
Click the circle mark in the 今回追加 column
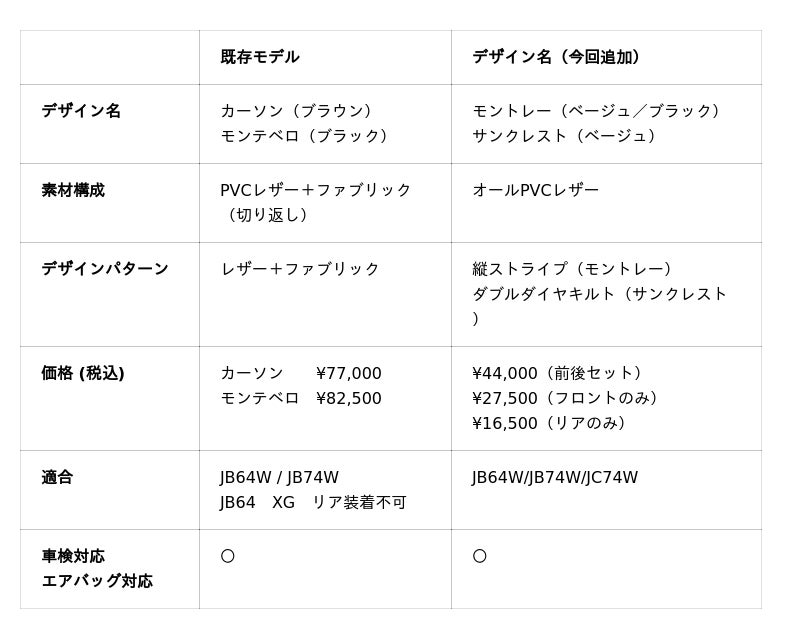(479, 556)
